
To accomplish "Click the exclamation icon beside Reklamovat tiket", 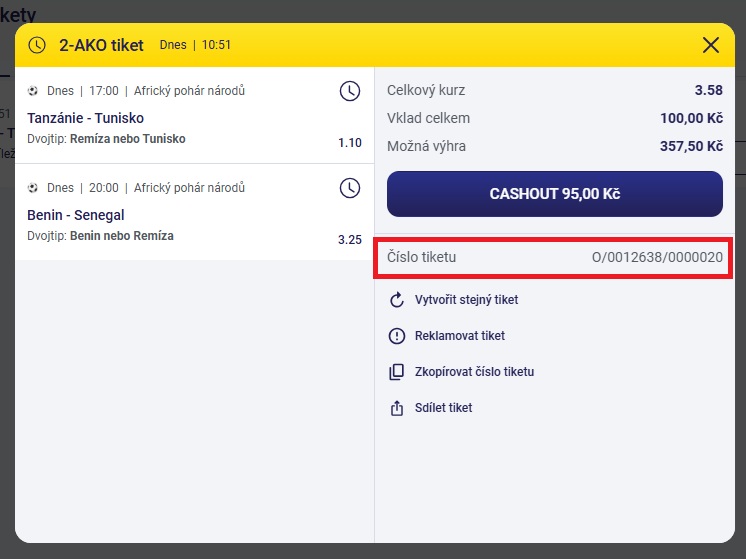I will pyautogui.click(x=396, y=336).
